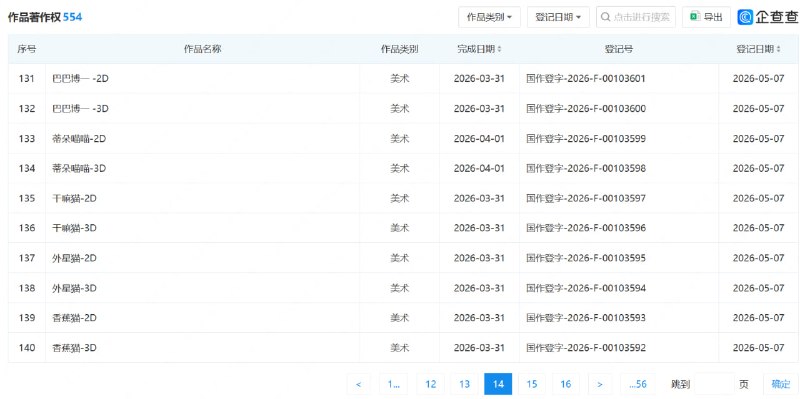Click 美术 category in row 131
The image size is (800, 399).
(x=399, y=79)
